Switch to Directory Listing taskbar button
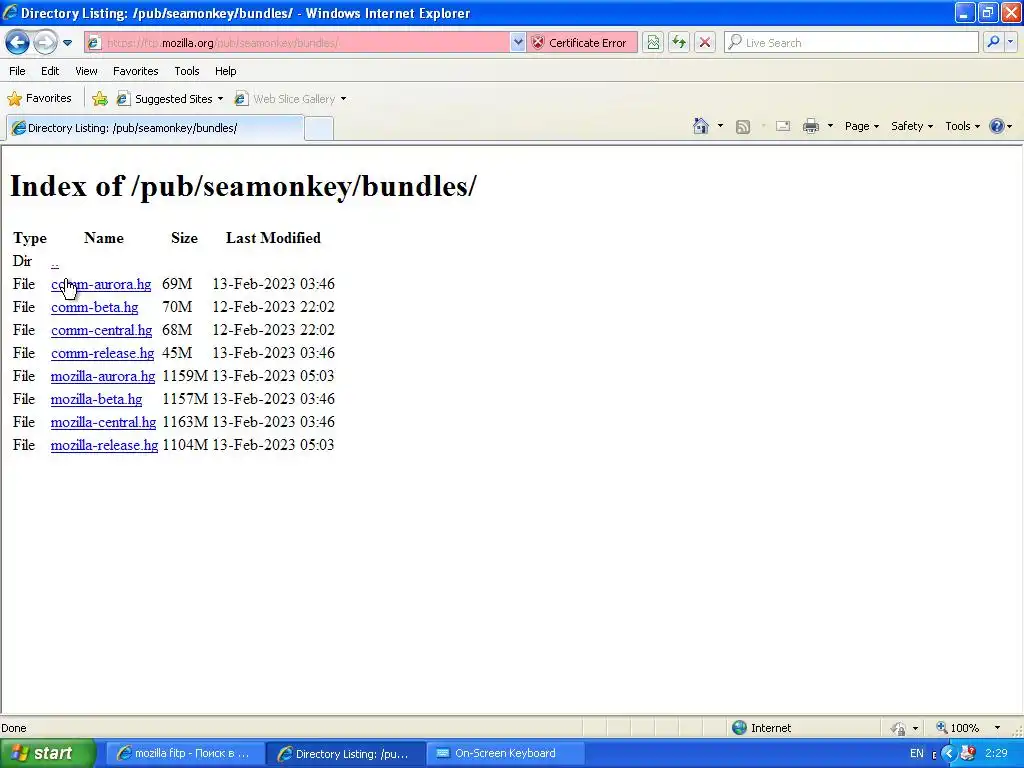1024x768 pixels. pyautogui.click(x=345, y=753)
